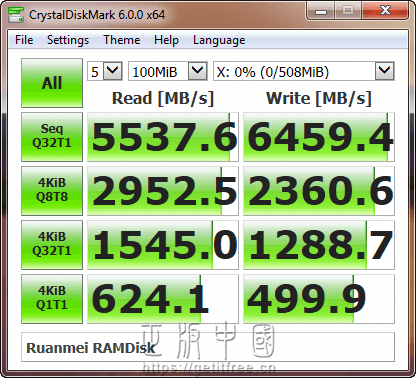Start the Seq Q32T1 test

tap(52, 137)
